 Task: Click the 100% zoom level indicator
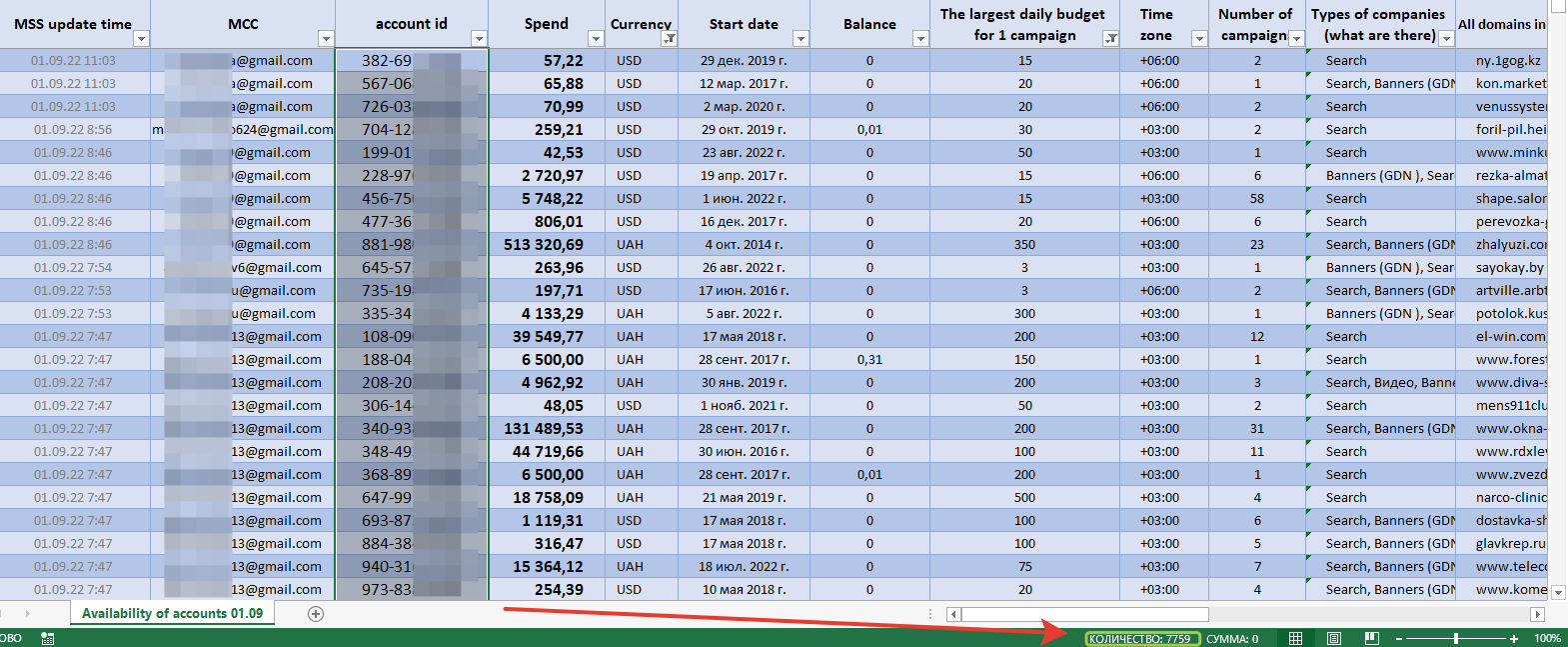(x=1547, y=638)
